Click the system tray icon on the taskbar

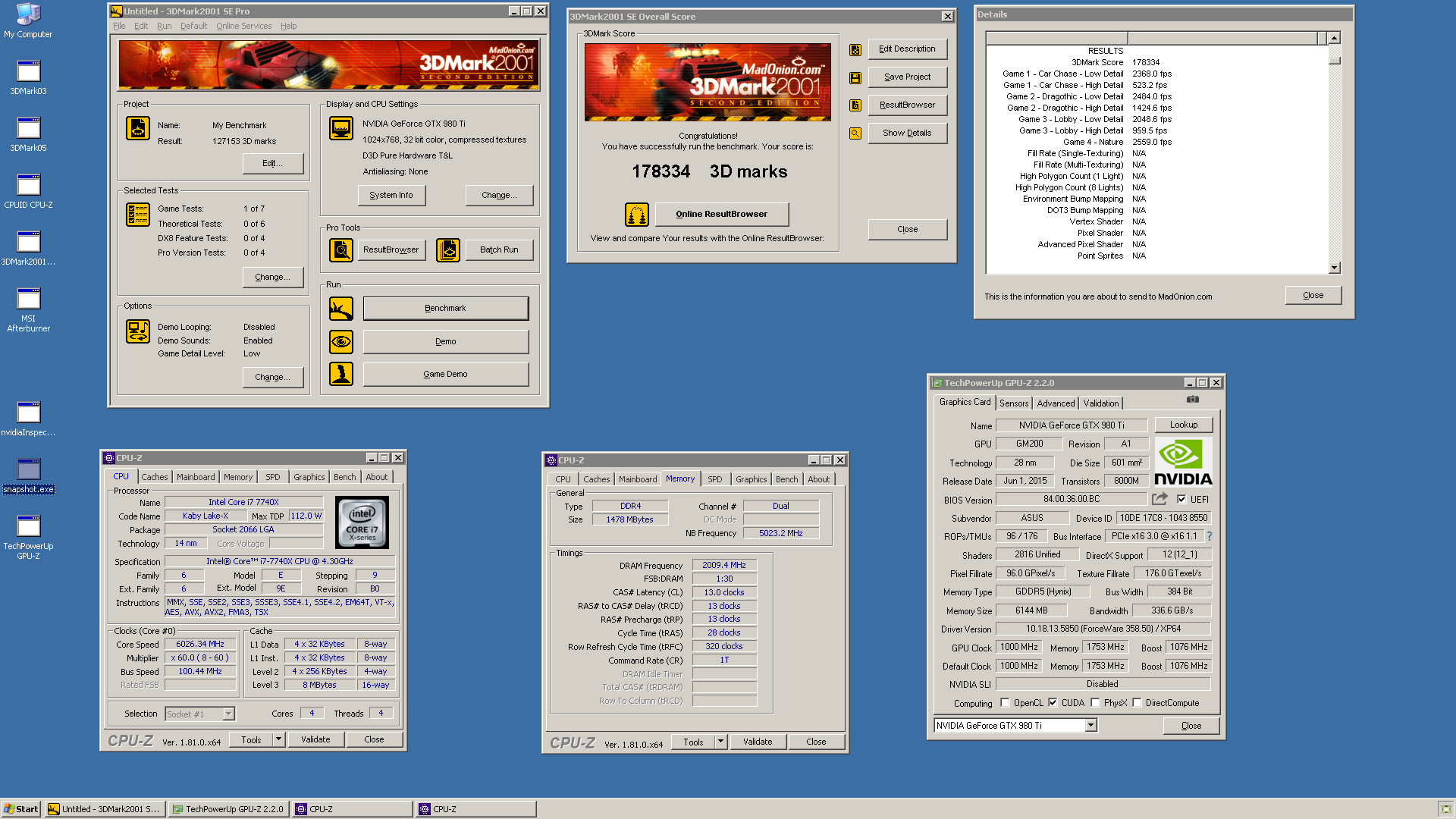[1445, 809]
